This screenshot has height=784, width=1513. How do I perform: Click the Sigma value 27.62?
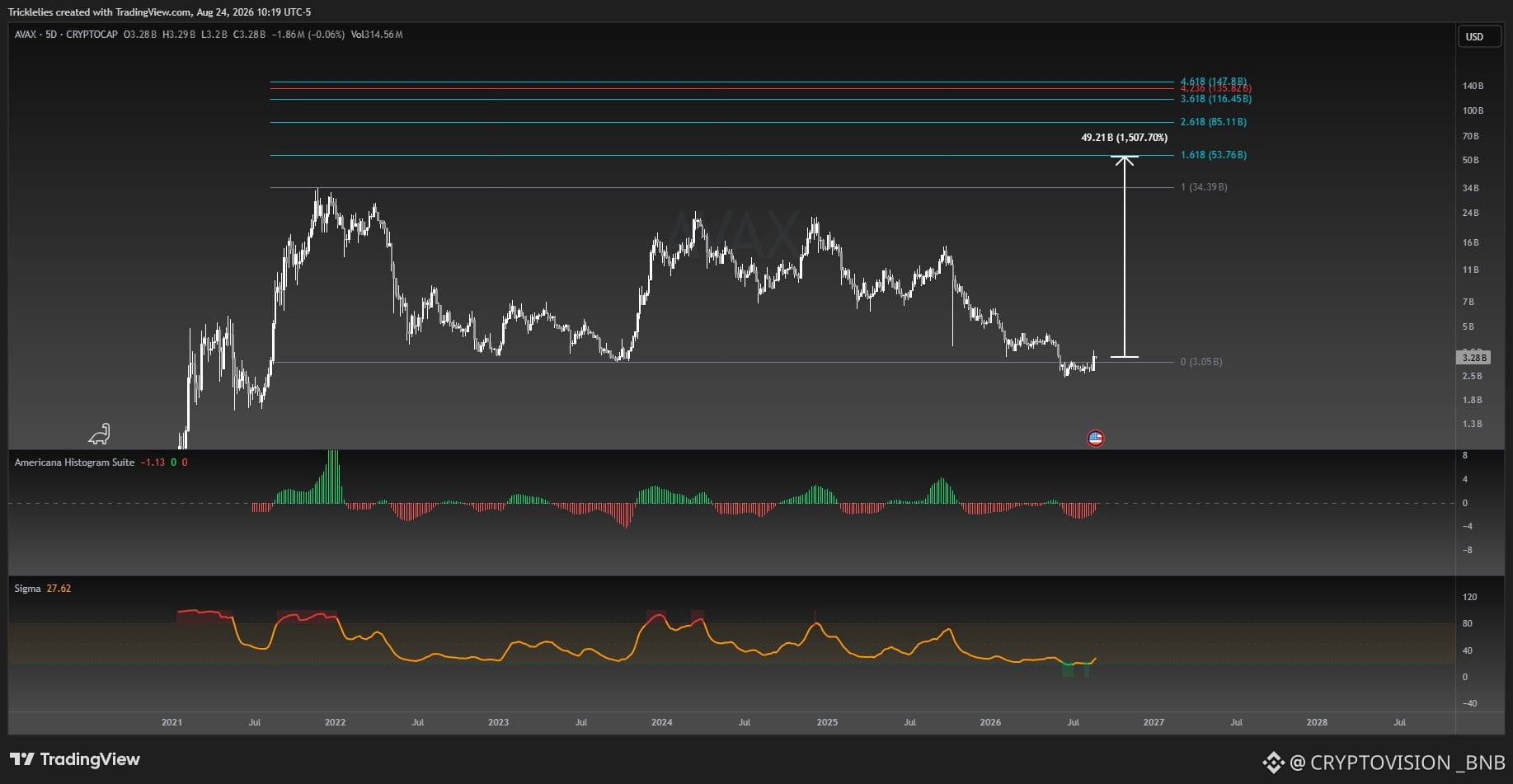[x=59, y=589]
